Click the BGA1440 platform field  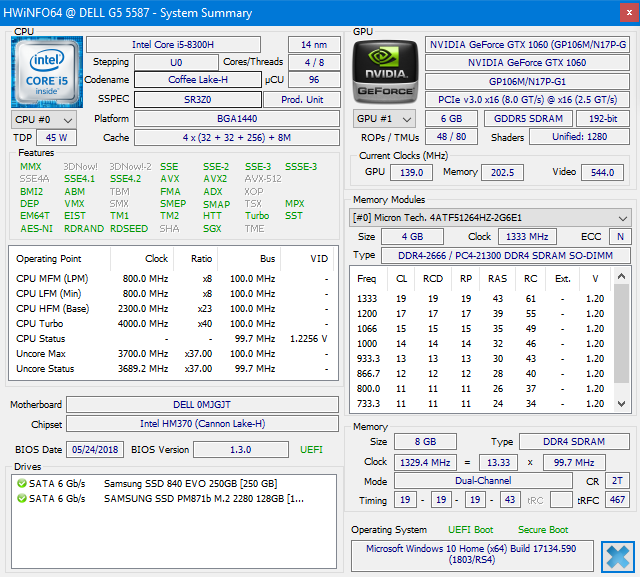pyautogui.click(x=237, y=119)
